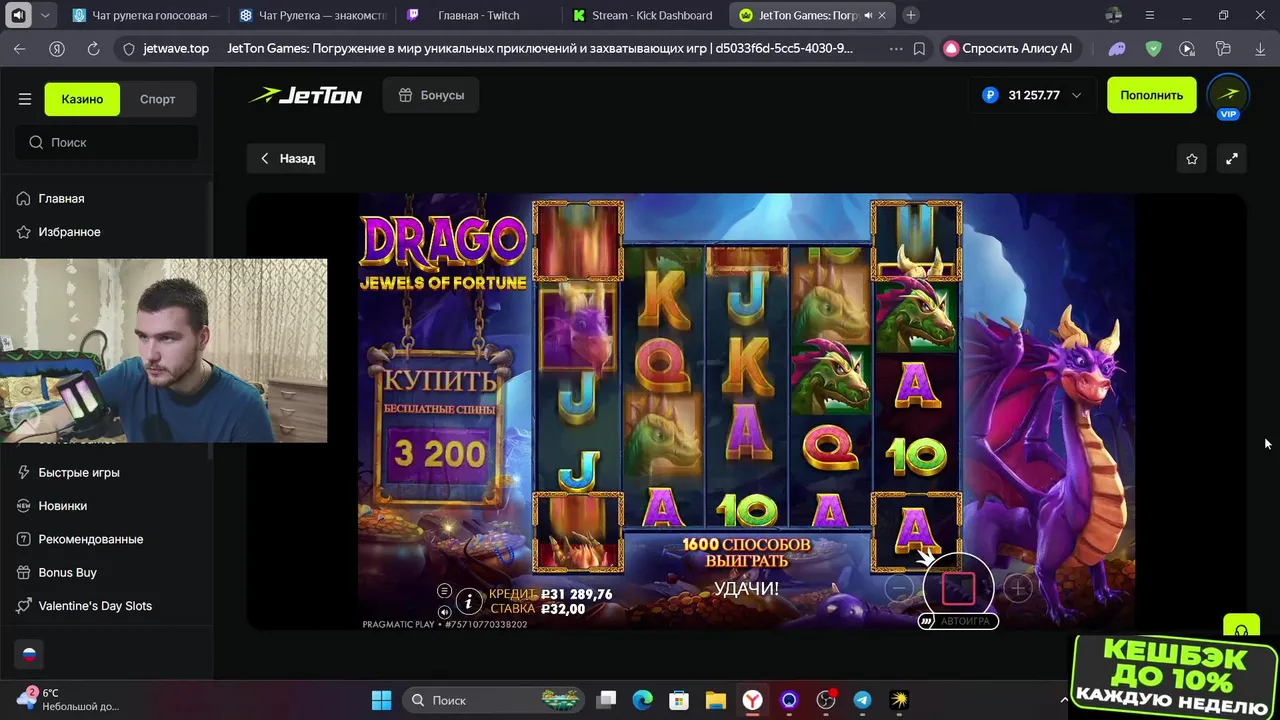Open Новинки category

tap(62, 505)
